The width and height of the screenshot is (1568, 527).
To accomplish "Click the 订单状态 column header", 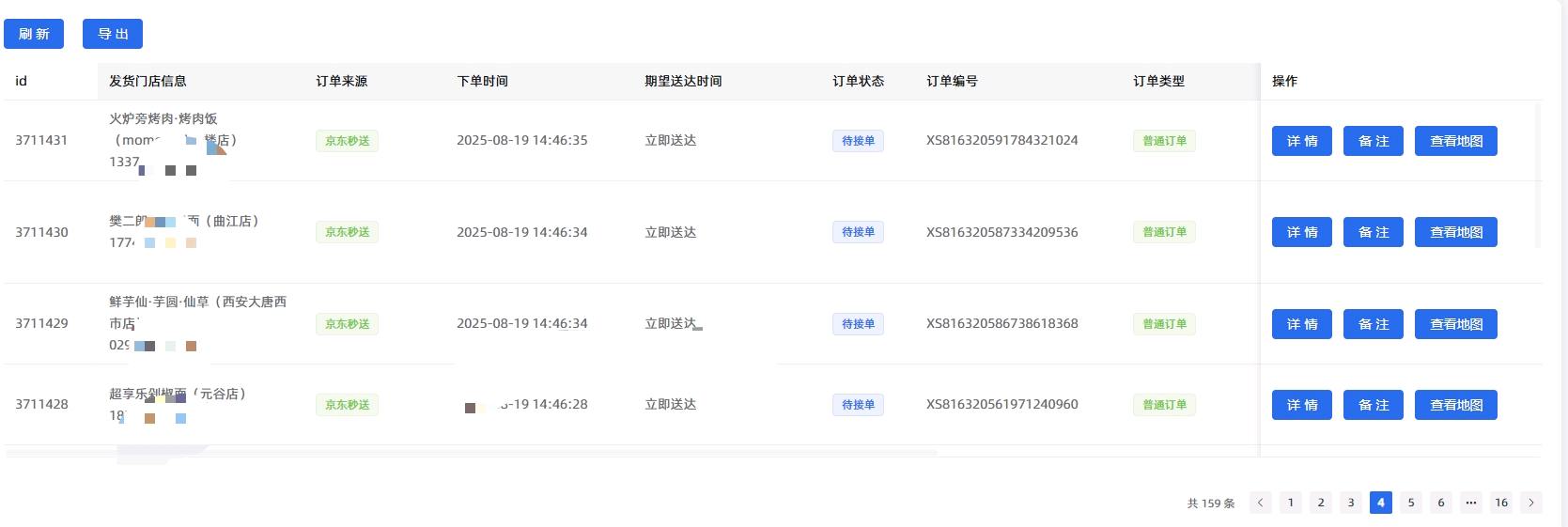I will [x=859, y=82].
